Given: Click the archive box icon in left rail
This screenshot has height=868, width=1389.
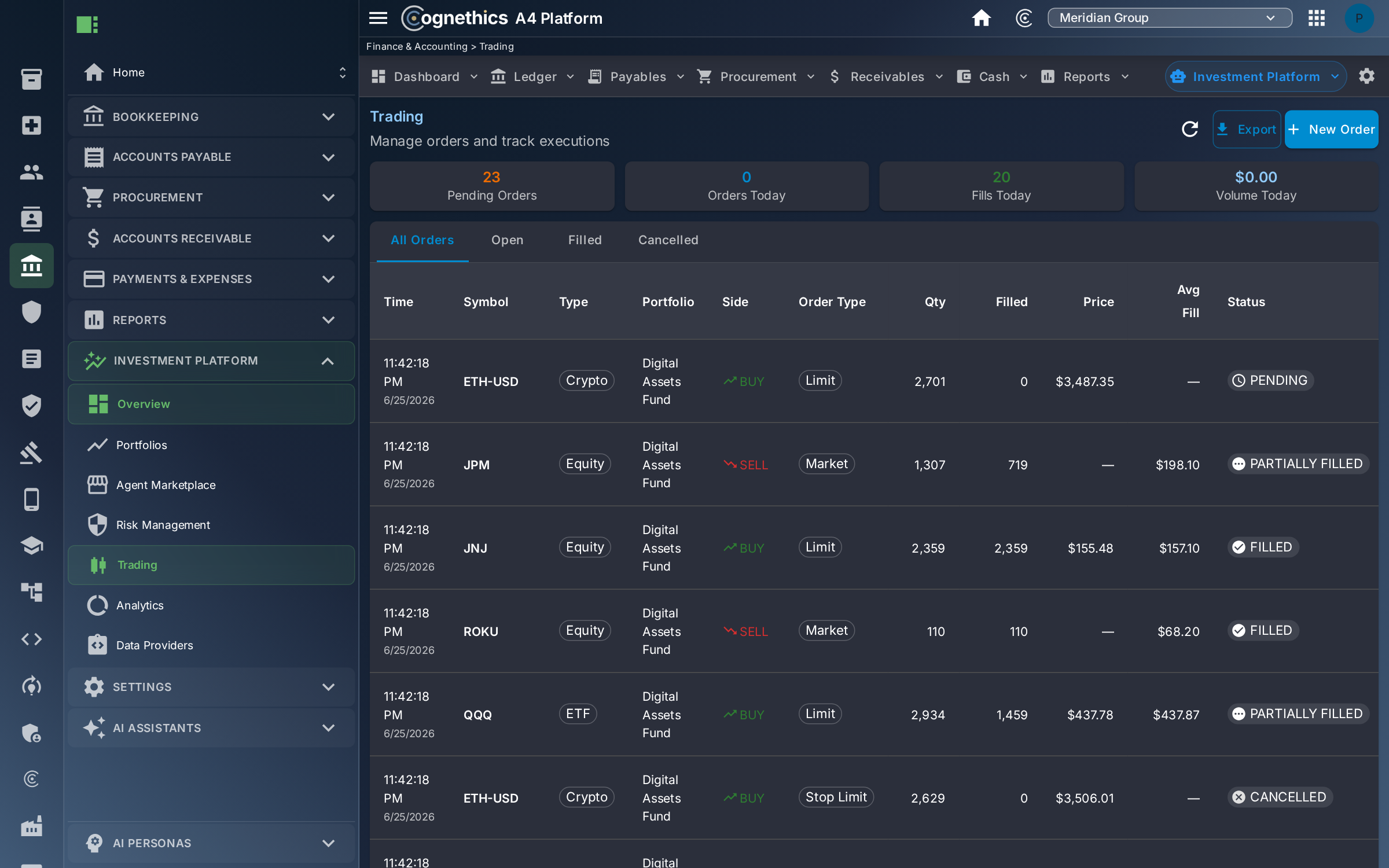Looking at the screenshot, I should (x=31, y=79).
